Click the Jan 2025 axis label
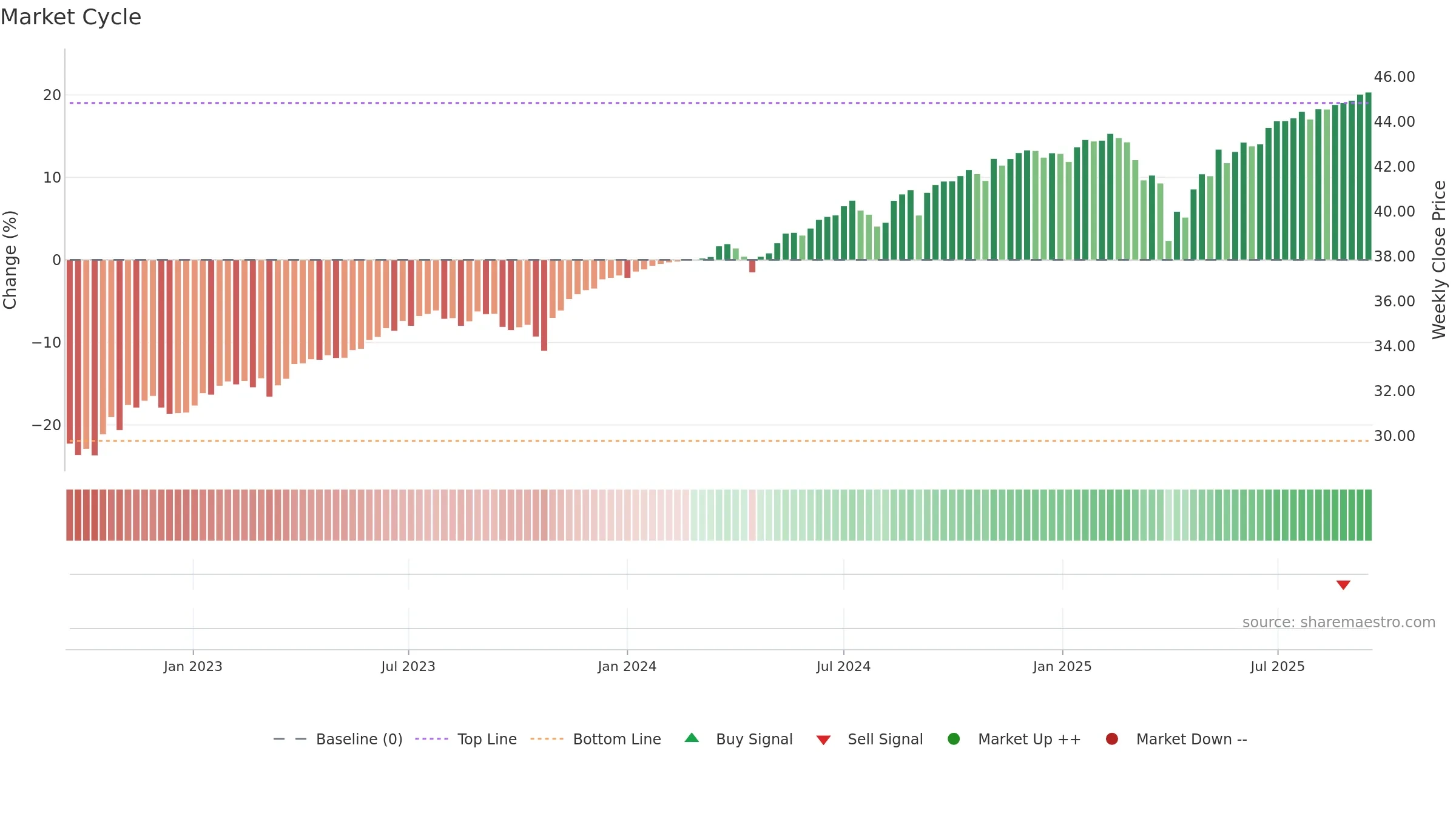This screenshot has width=1456, height=819. pos(1062,667)
